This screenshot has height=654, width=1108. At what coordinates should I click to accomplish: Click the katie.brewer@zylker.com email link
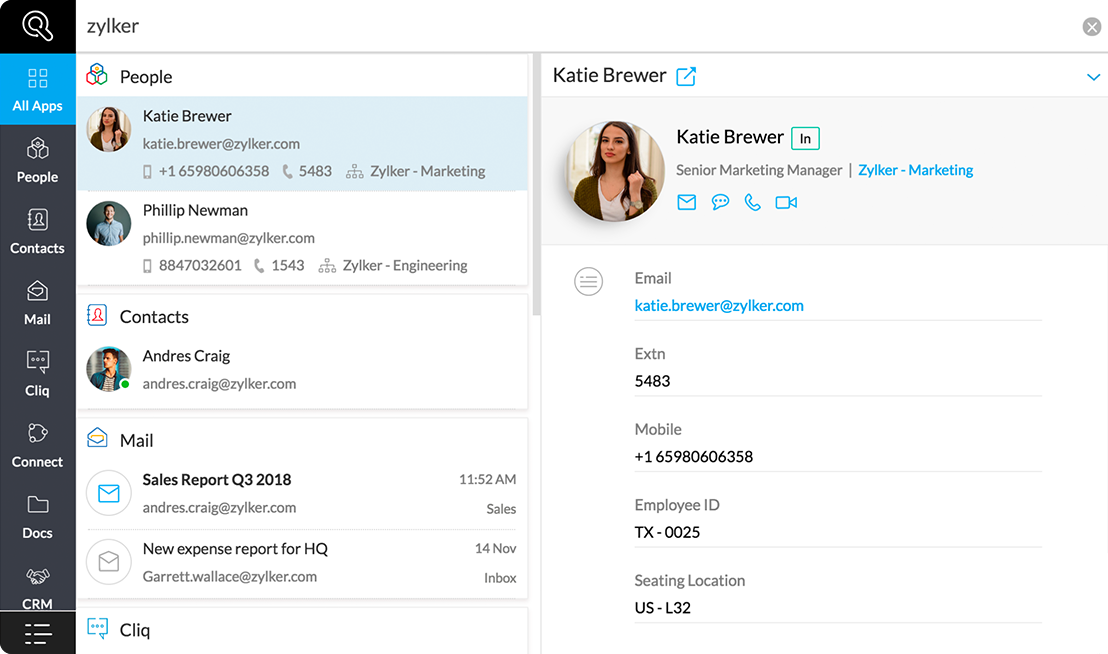(719, 306)
